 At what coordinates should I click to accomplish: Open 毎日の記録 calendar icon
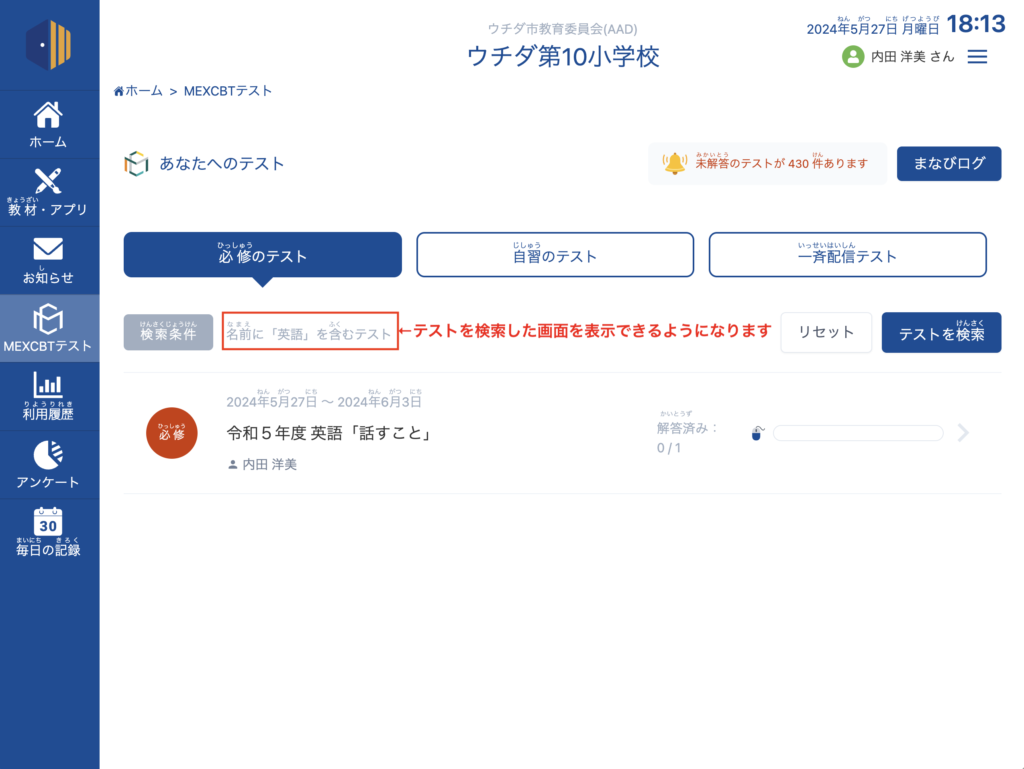(x=48, y=521)
